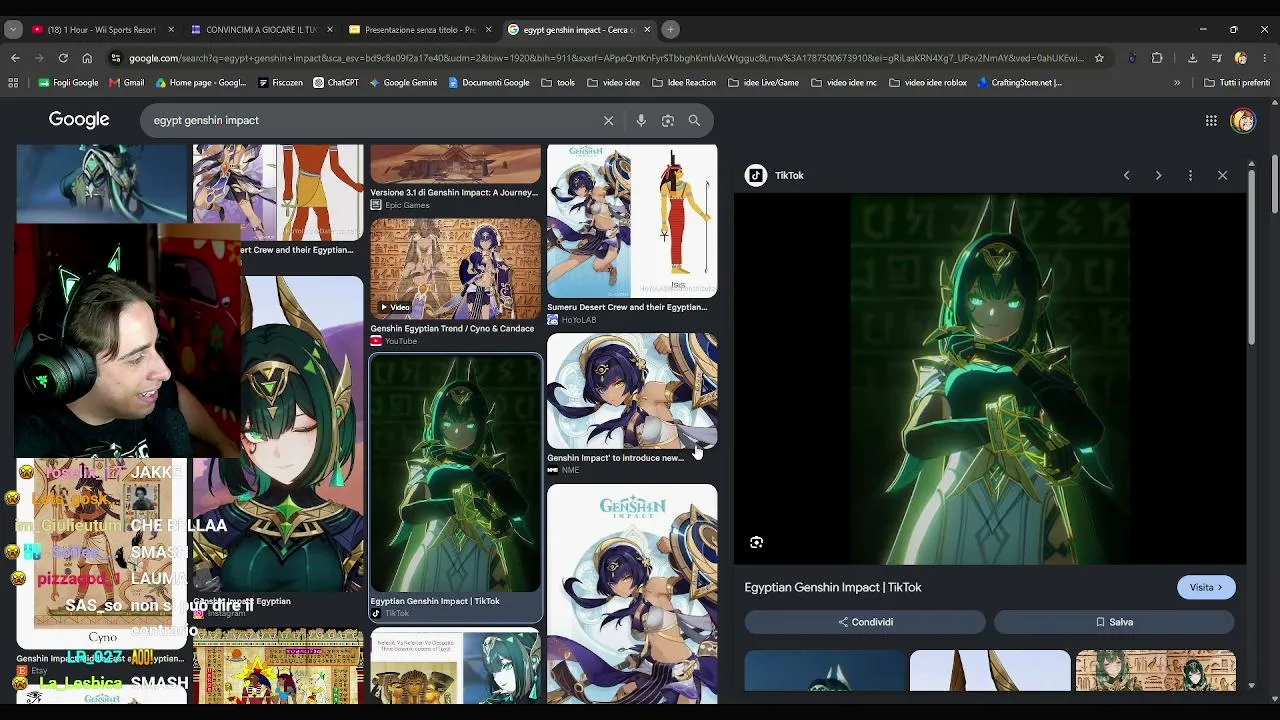Open the Tutti i preferiti bookmarks folder
1280x720 pixels.
tap(1237, 83)
